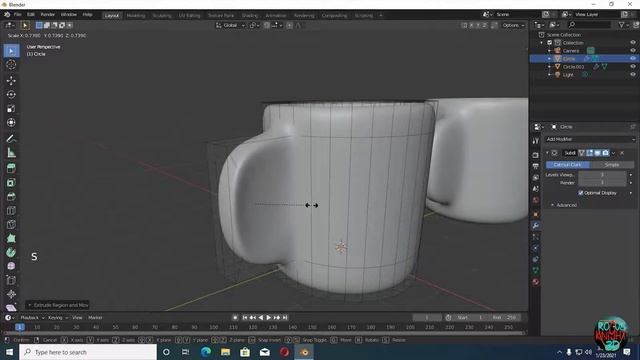
Task: Open the Subdivision modifier extras dropdown arrow
Action: (x=613, y=153)
